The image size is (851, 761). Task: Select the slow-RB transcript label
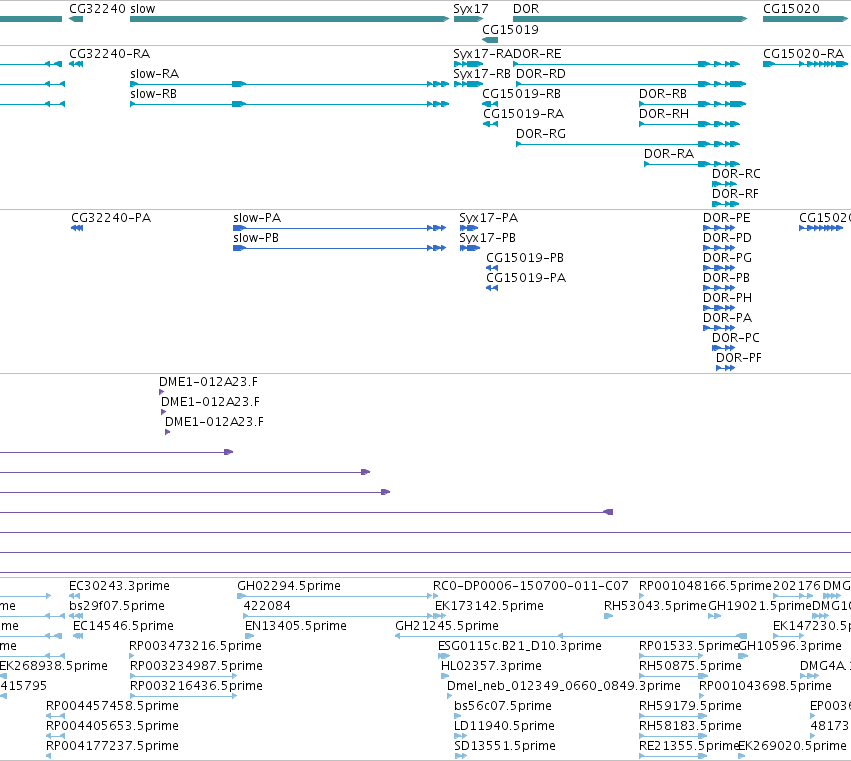[154, 94]
